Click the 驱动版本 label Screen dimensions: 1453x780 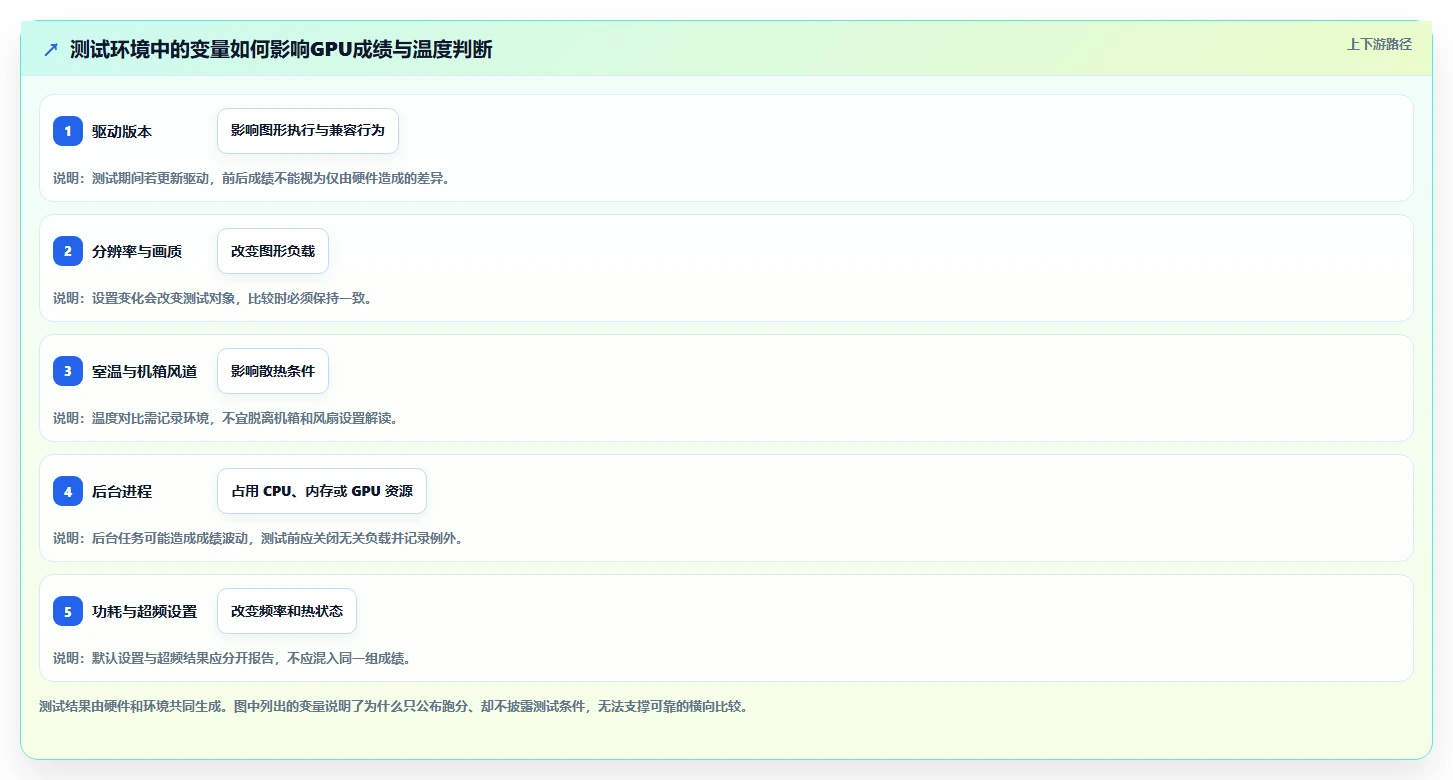point(122,131)
